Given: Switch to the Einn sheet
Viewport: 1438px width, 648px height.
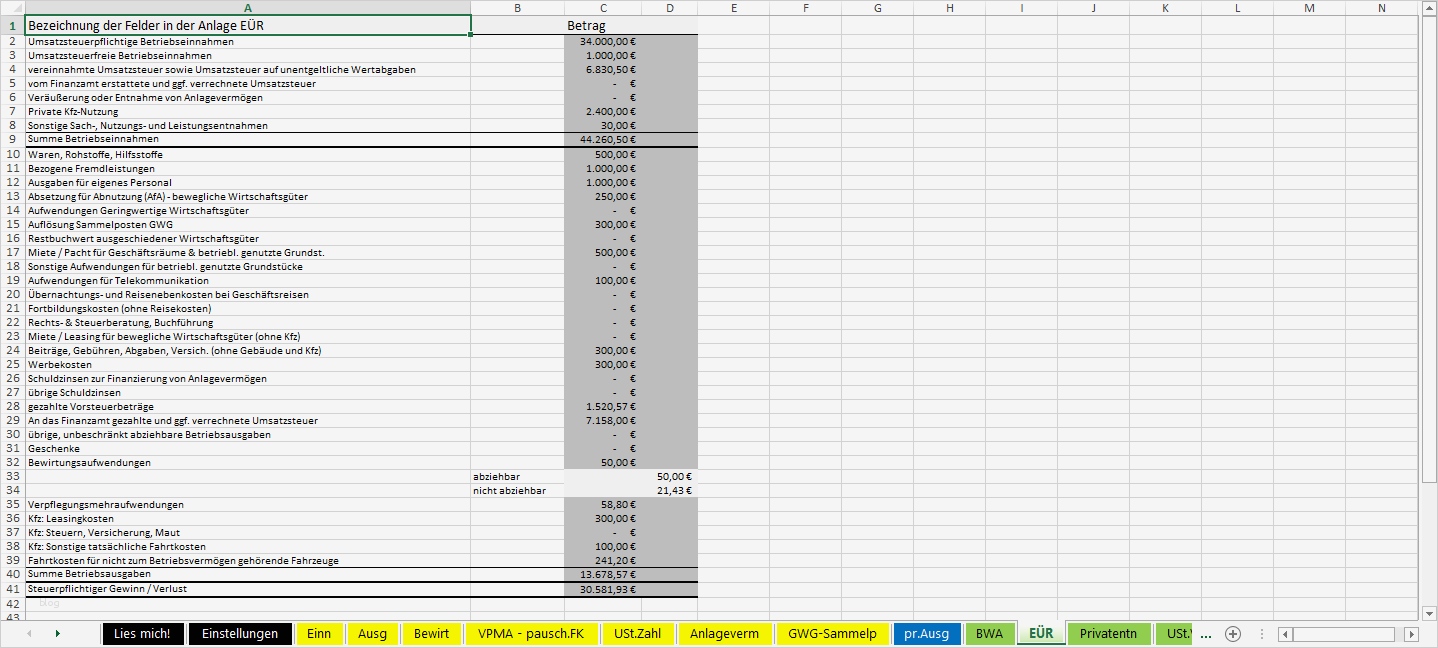Looking at the screenshot, I should [x=319, y=633].
